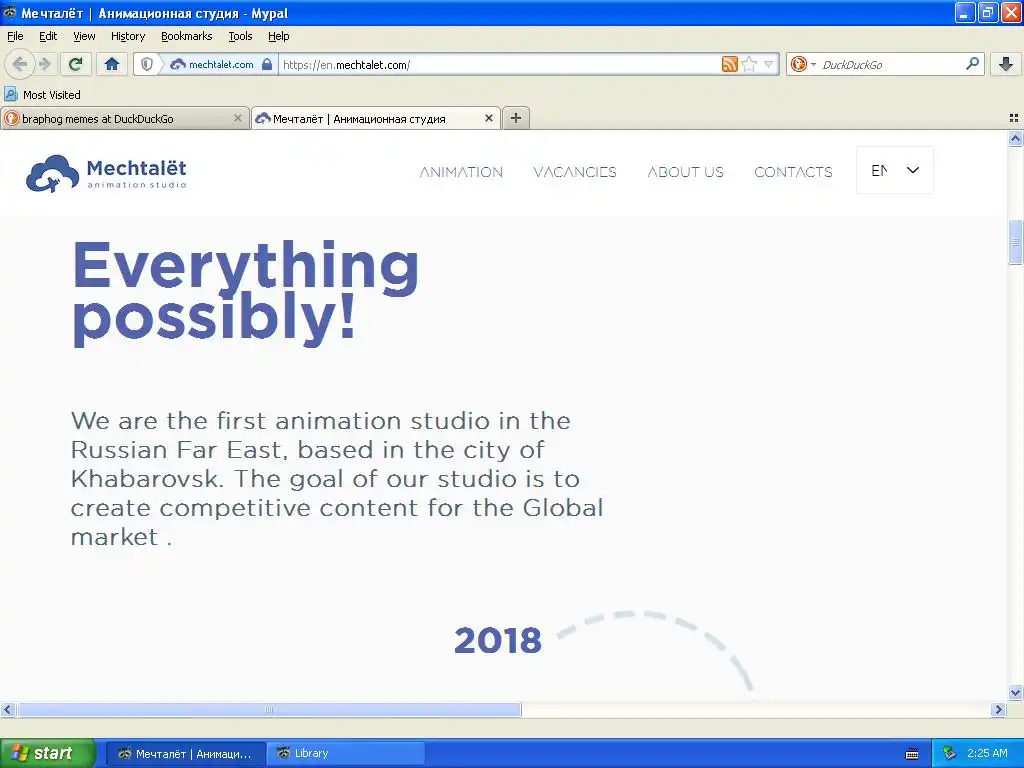Open the ANIMATION nav link
Image resolution: width=1024 pixels, height=768 pixels.
461,172
